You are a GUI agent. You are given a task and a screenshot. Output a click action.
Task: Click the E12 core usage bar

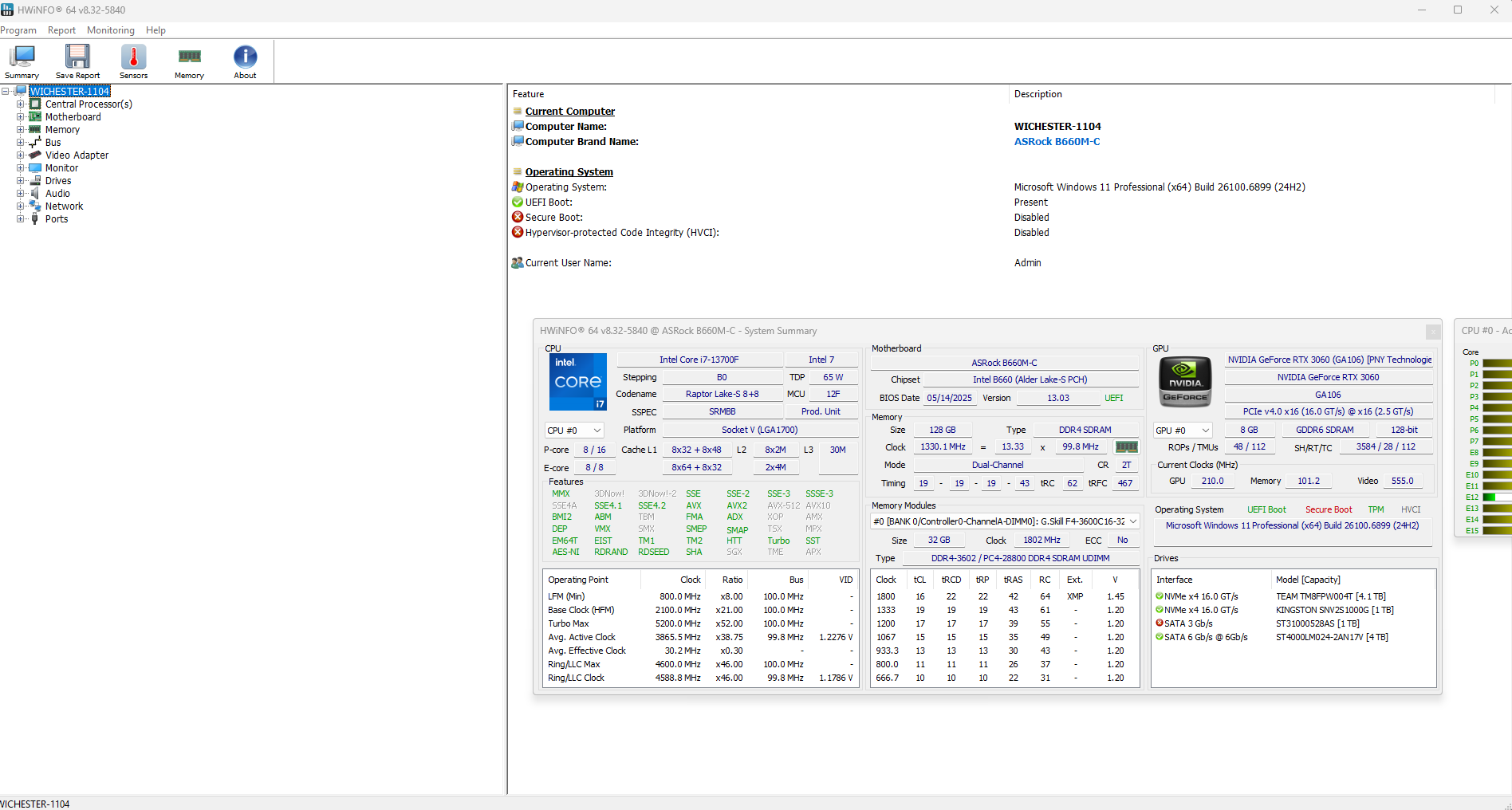click(x=1496, y=497)
